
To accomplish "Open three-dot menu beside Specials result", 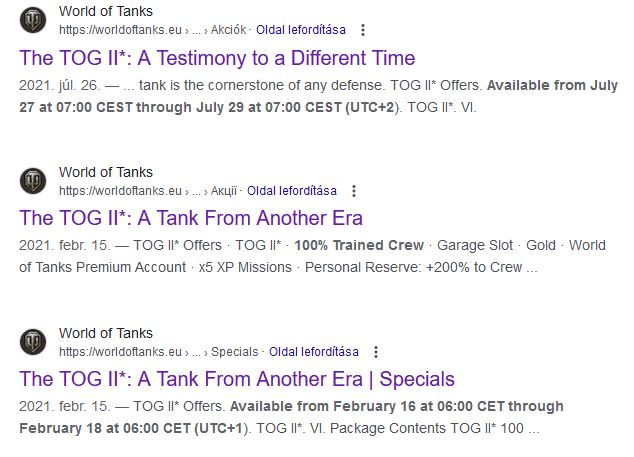I will (x=376, y=352).
